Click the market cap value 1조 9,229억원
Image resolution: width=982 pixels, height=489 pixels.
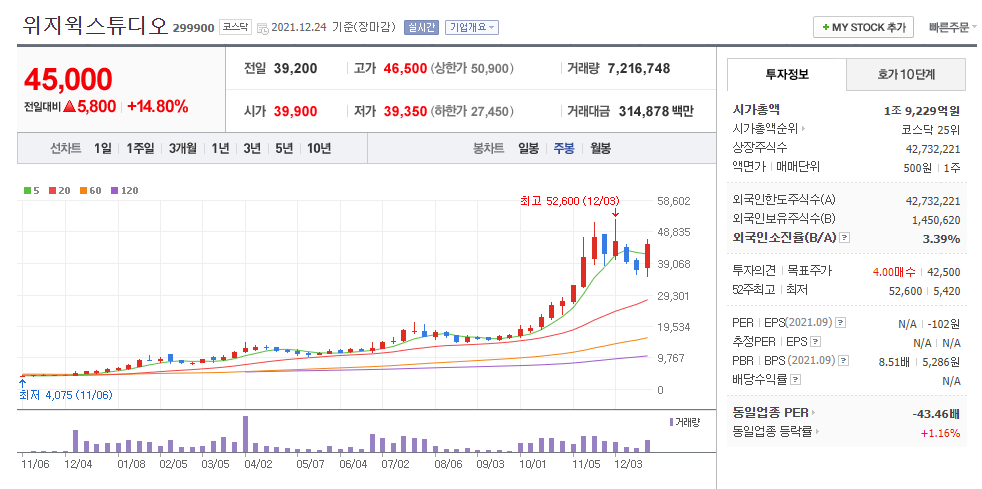(x=922, y=111)
